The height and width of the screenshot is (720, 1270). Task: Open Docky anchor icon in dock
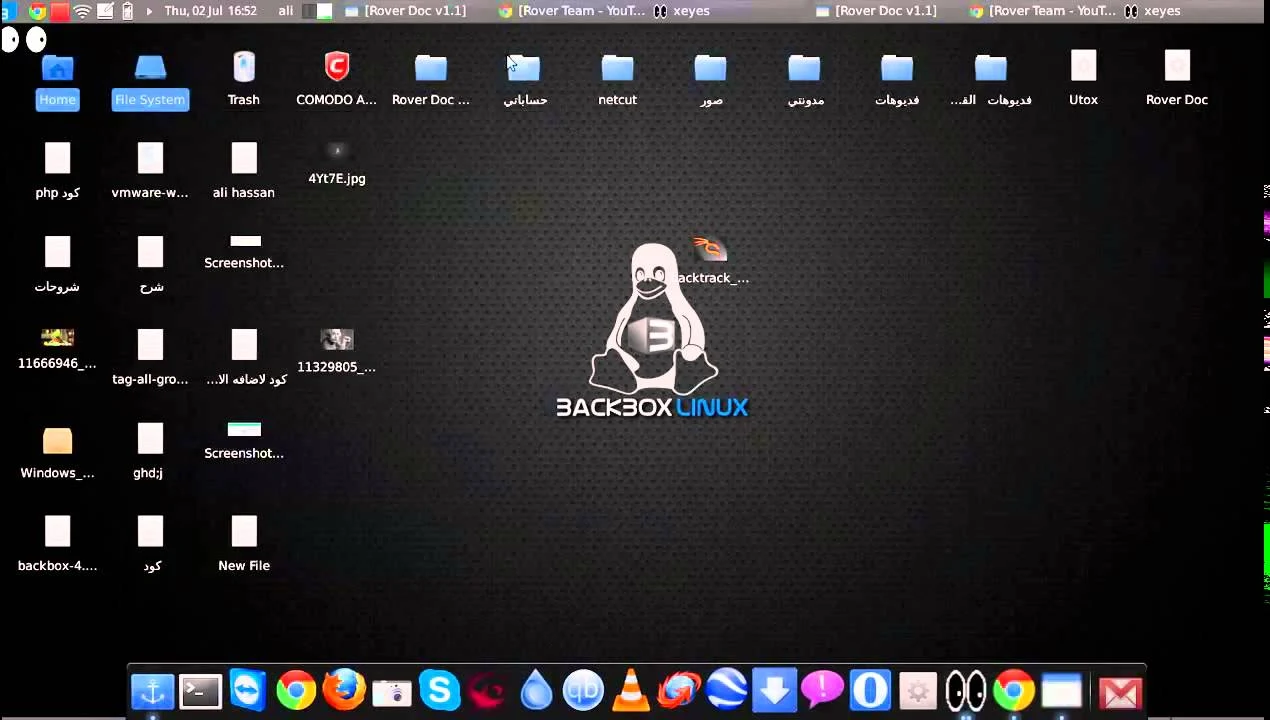pos(152,691)
